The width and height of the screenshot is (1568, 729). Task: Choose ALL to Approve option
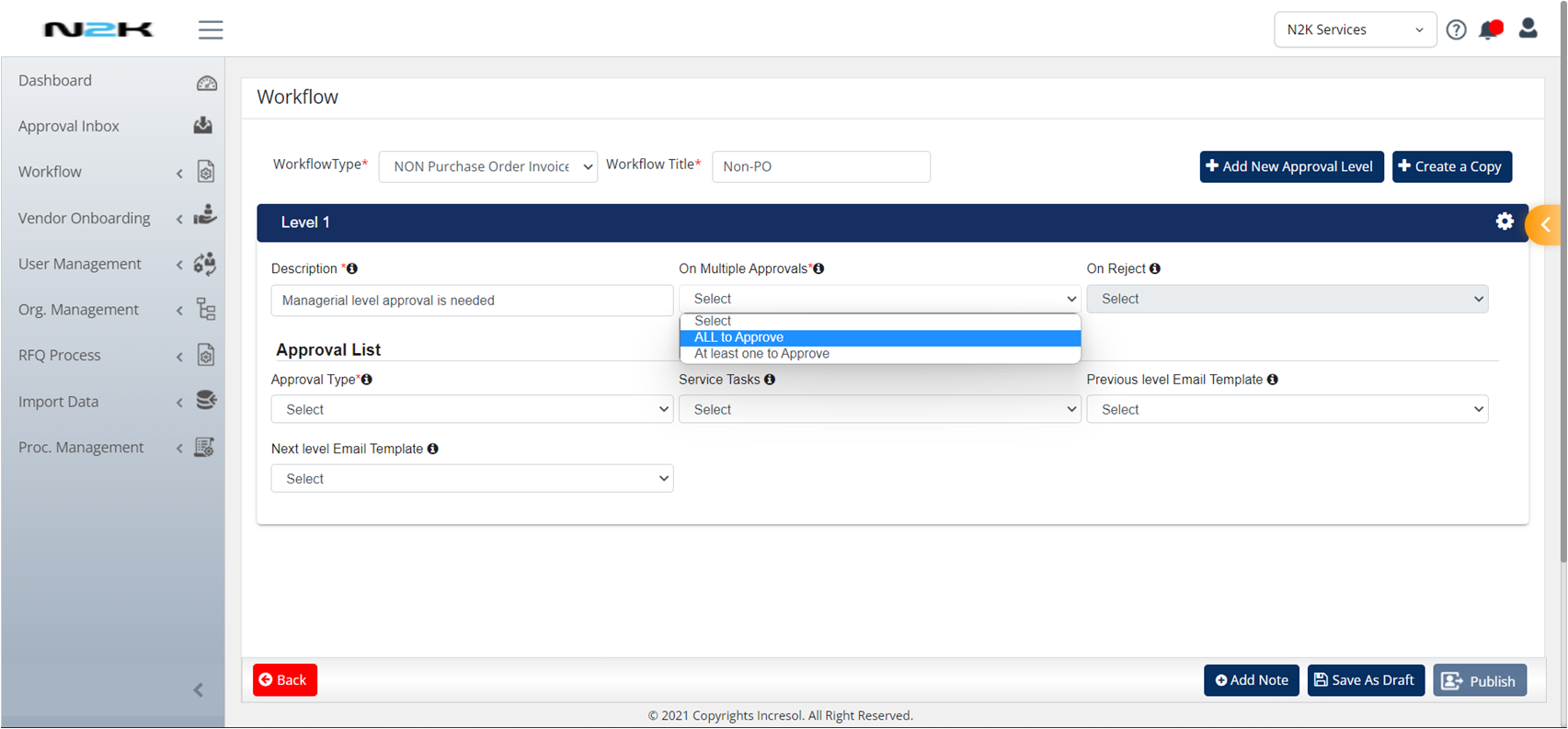click(x=880, y=337)
